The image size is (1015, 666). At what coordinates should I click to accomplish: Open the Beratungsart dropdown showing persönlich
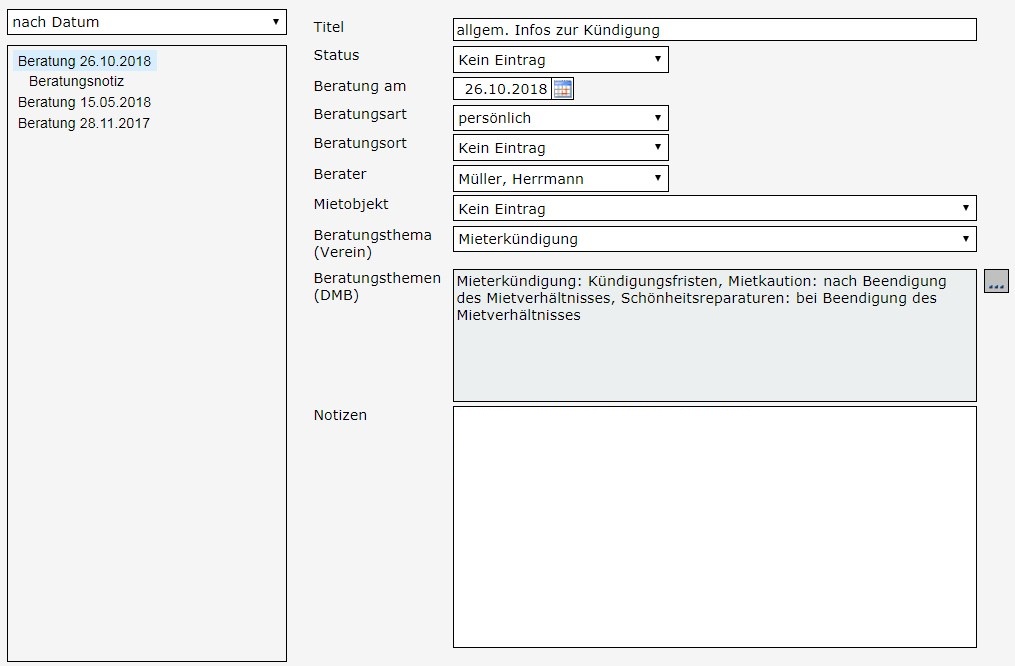click(x=561, y=118)
